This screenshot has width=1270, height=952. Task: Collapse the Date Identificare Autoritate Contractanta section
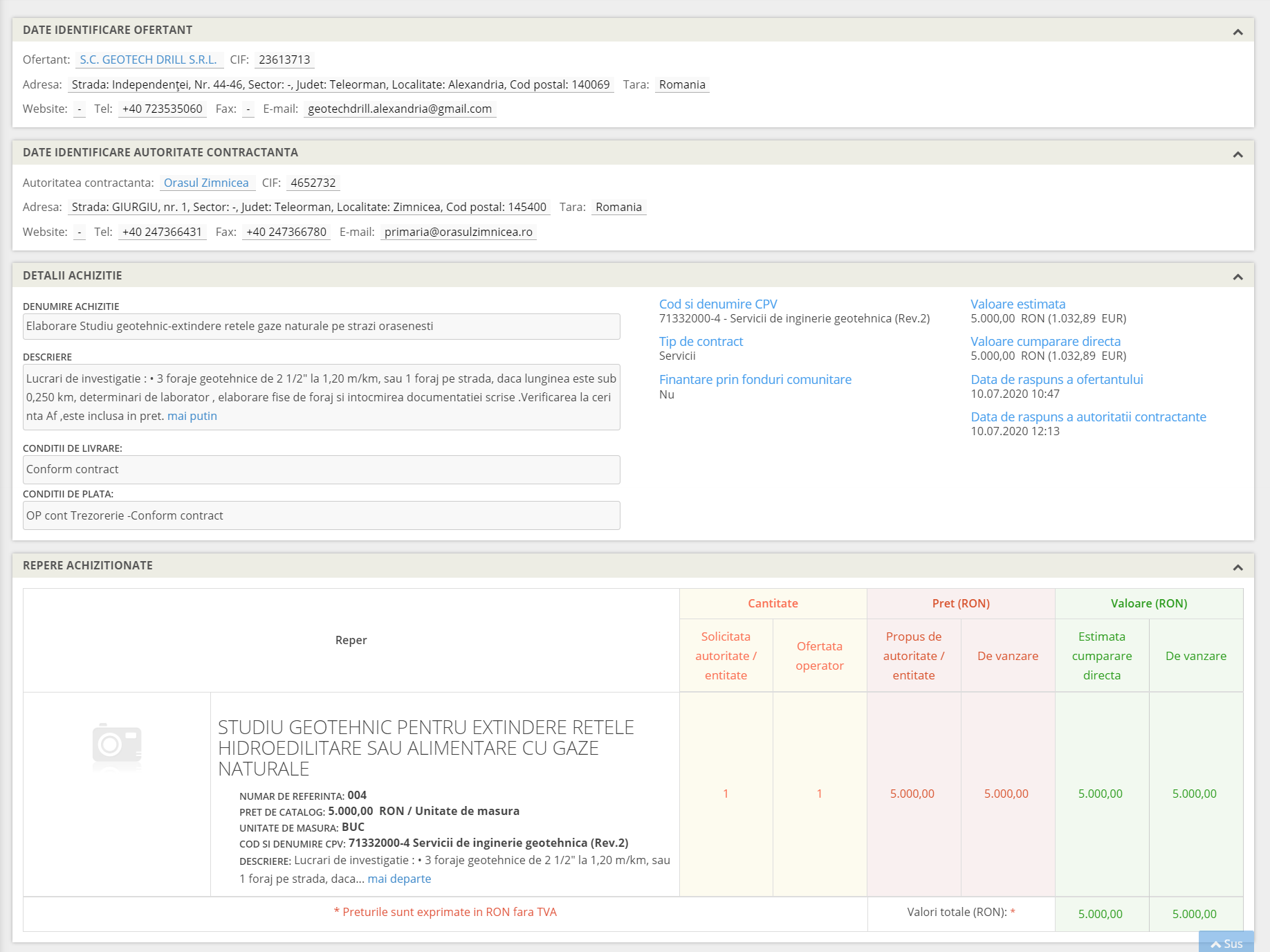point(1237,154)
